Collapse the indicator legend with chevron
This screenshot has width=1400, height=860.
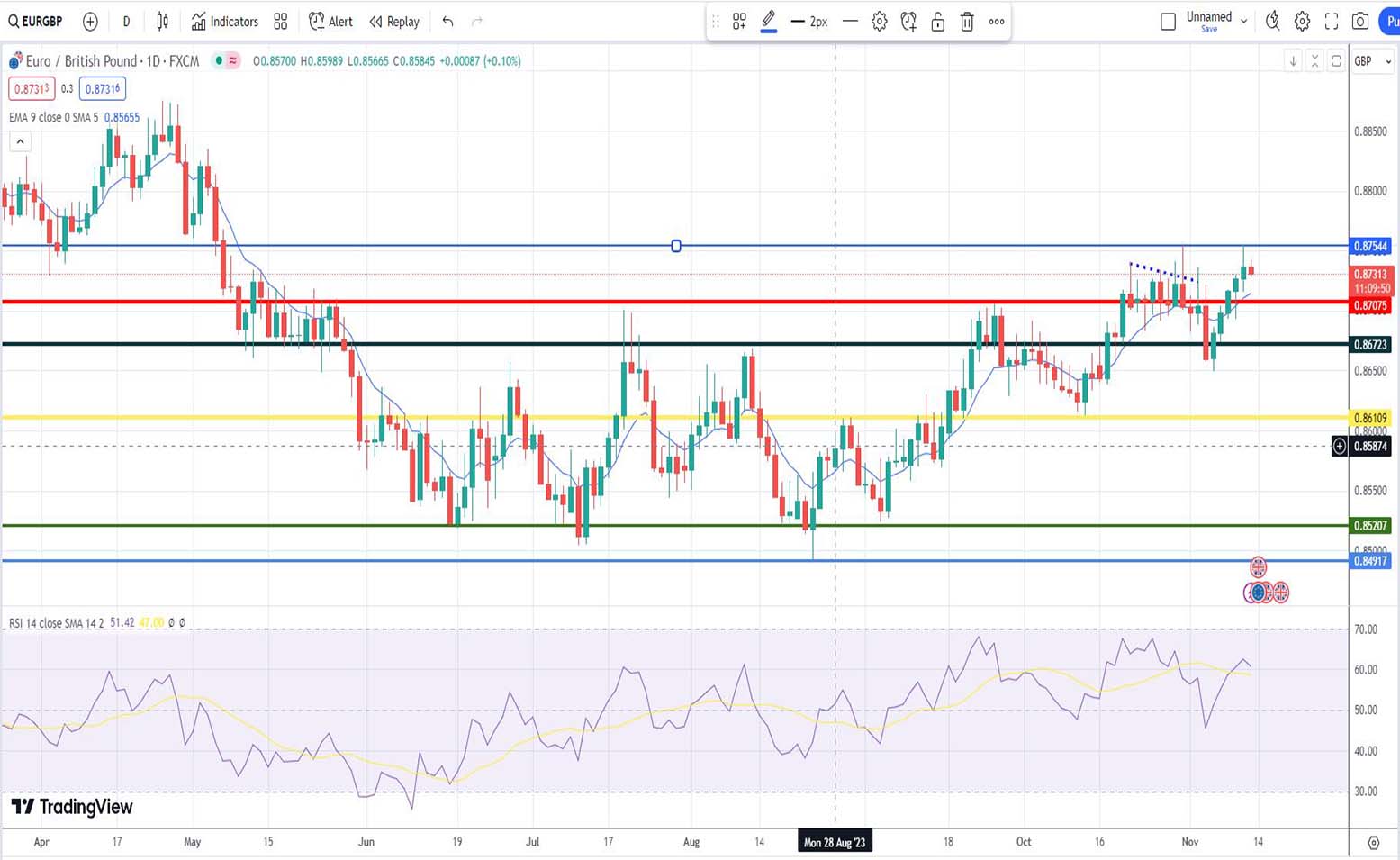click(20, 141)
